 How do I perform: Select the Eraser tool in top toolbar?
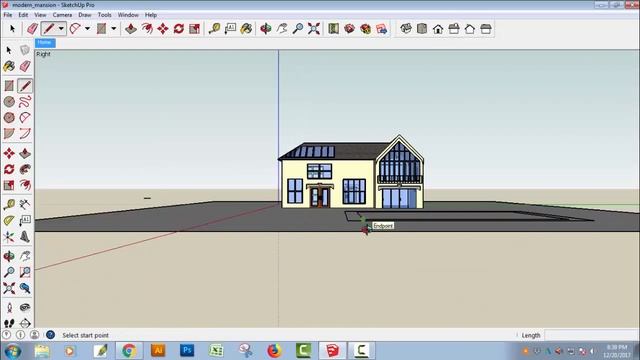click(x=32, y=29)
